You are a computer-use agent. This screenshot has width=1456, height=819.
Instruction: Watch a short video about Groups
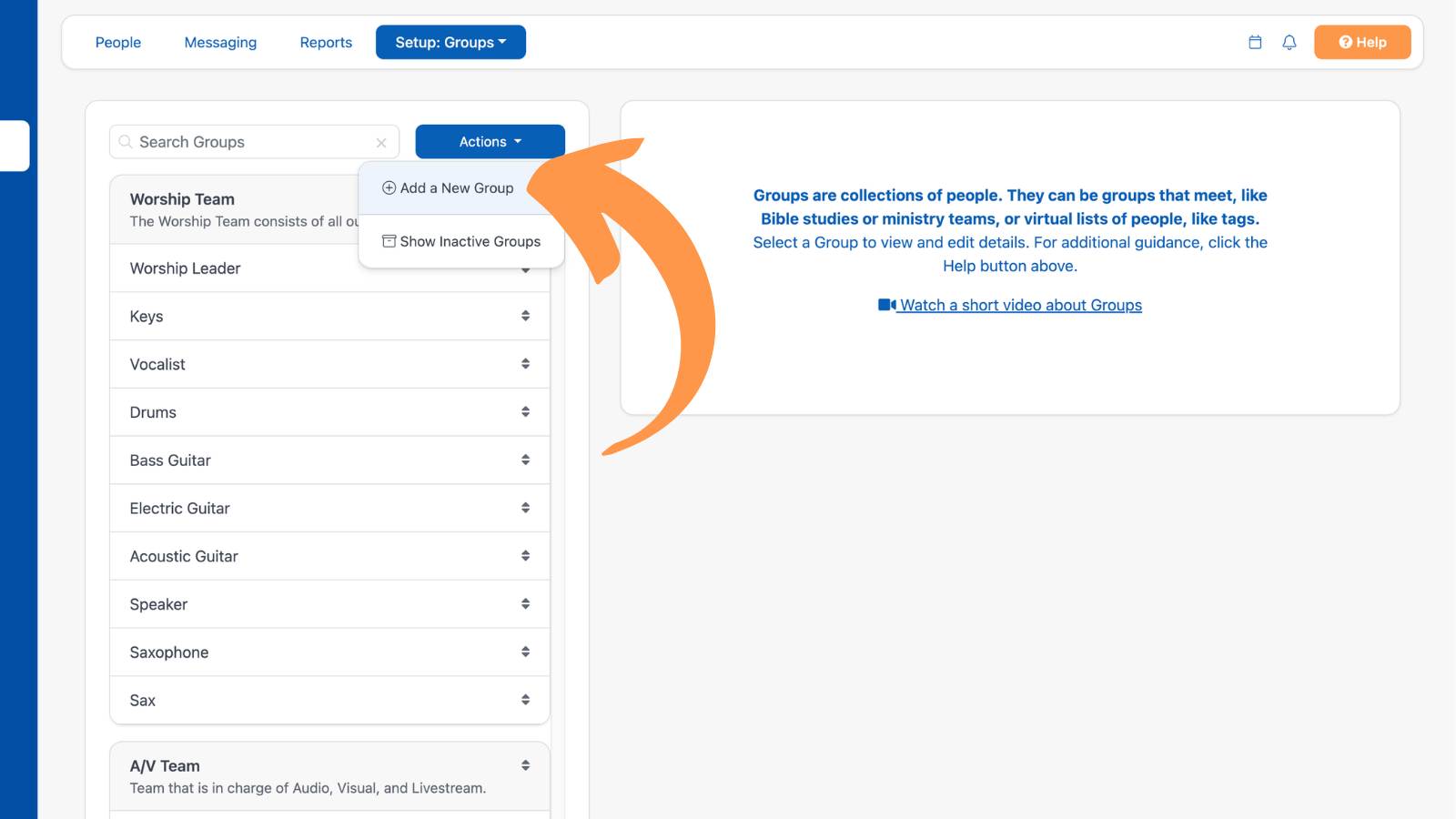point(1010,305)
